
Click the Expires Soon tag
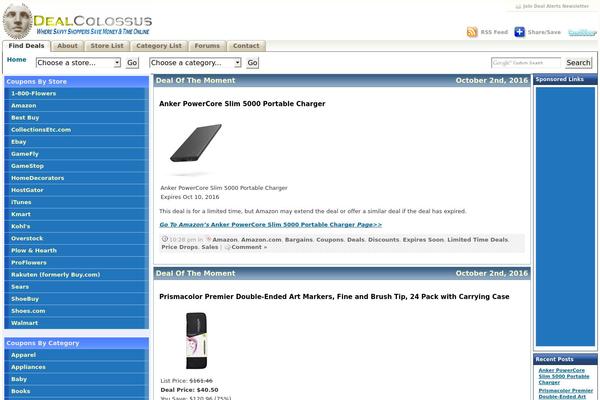tap(423, 240)
